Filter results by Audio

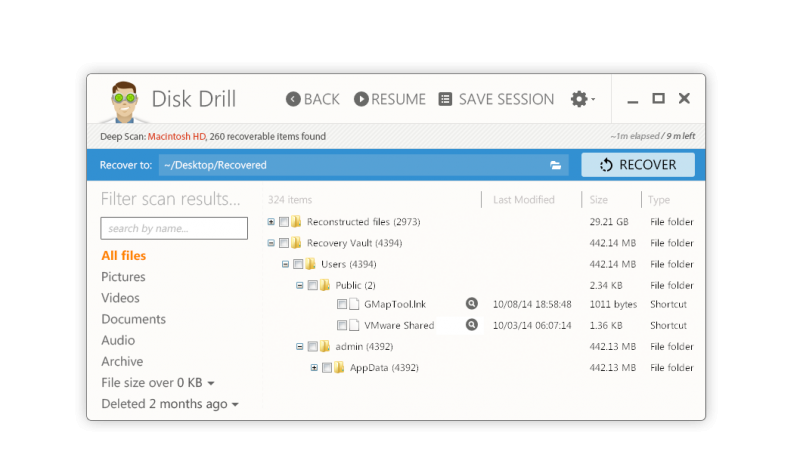(x=118, y=340)
